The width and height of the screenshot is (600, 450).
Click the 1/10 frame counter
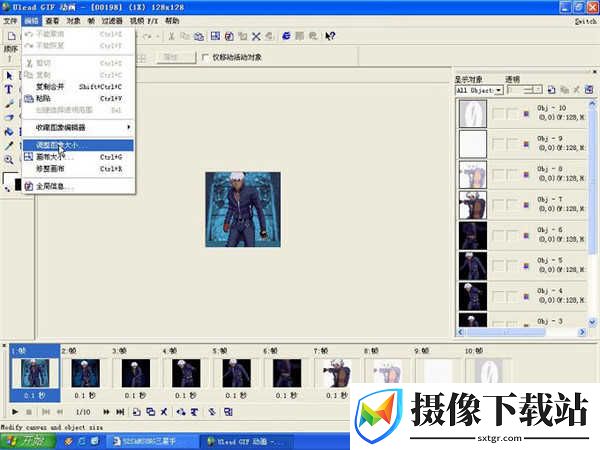83,412
